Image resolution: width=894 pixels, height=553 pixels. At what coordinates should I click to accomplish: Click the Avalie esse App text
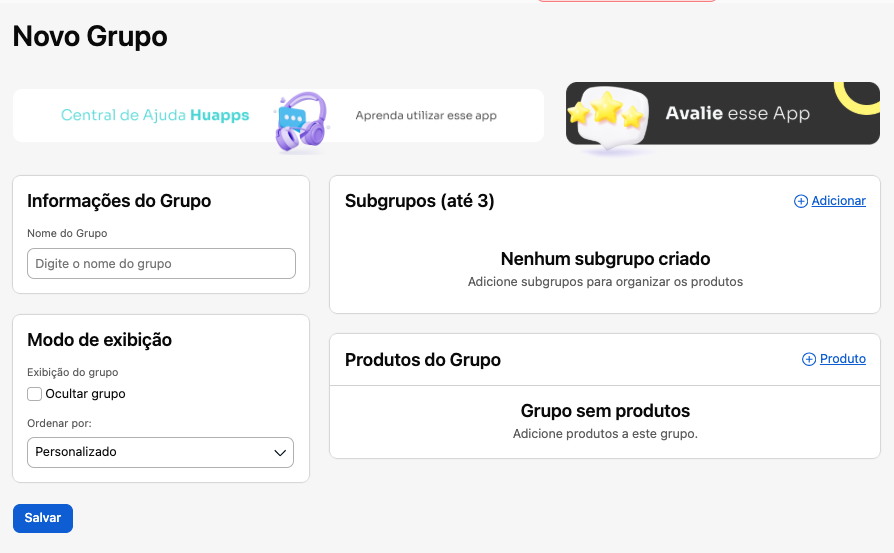pos(738,113)
